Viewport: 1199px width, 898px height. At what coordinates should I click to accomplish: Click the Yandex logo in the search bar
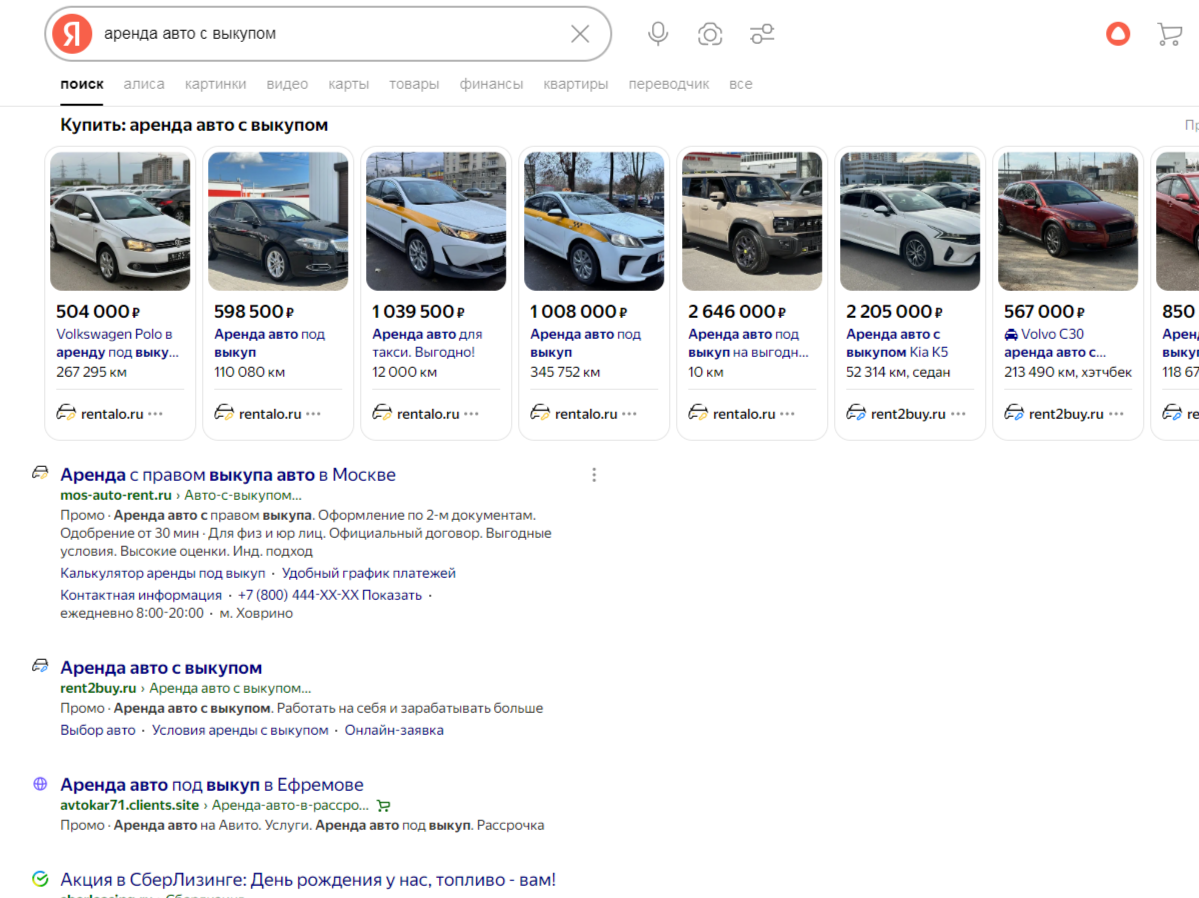tap(72, 34)
